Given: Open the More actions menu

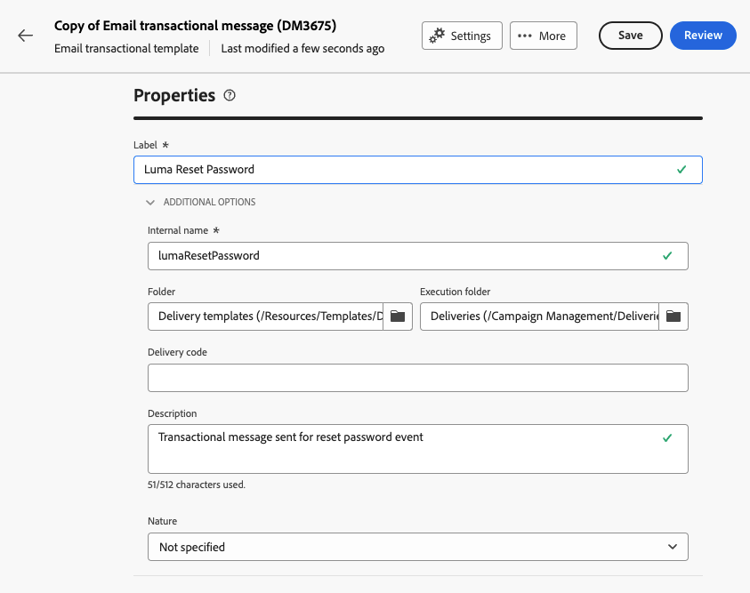Looking at the screenshot, I should point(543,36).
